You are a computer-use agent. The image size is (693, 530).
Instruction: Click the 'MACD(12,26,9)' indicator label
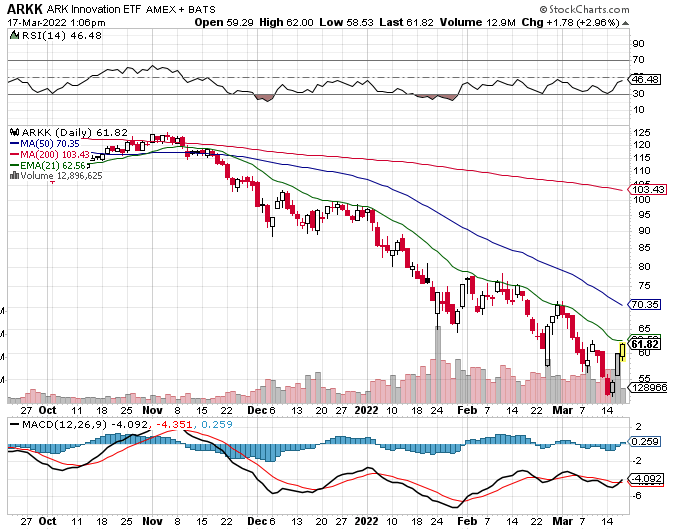point(65,424)
